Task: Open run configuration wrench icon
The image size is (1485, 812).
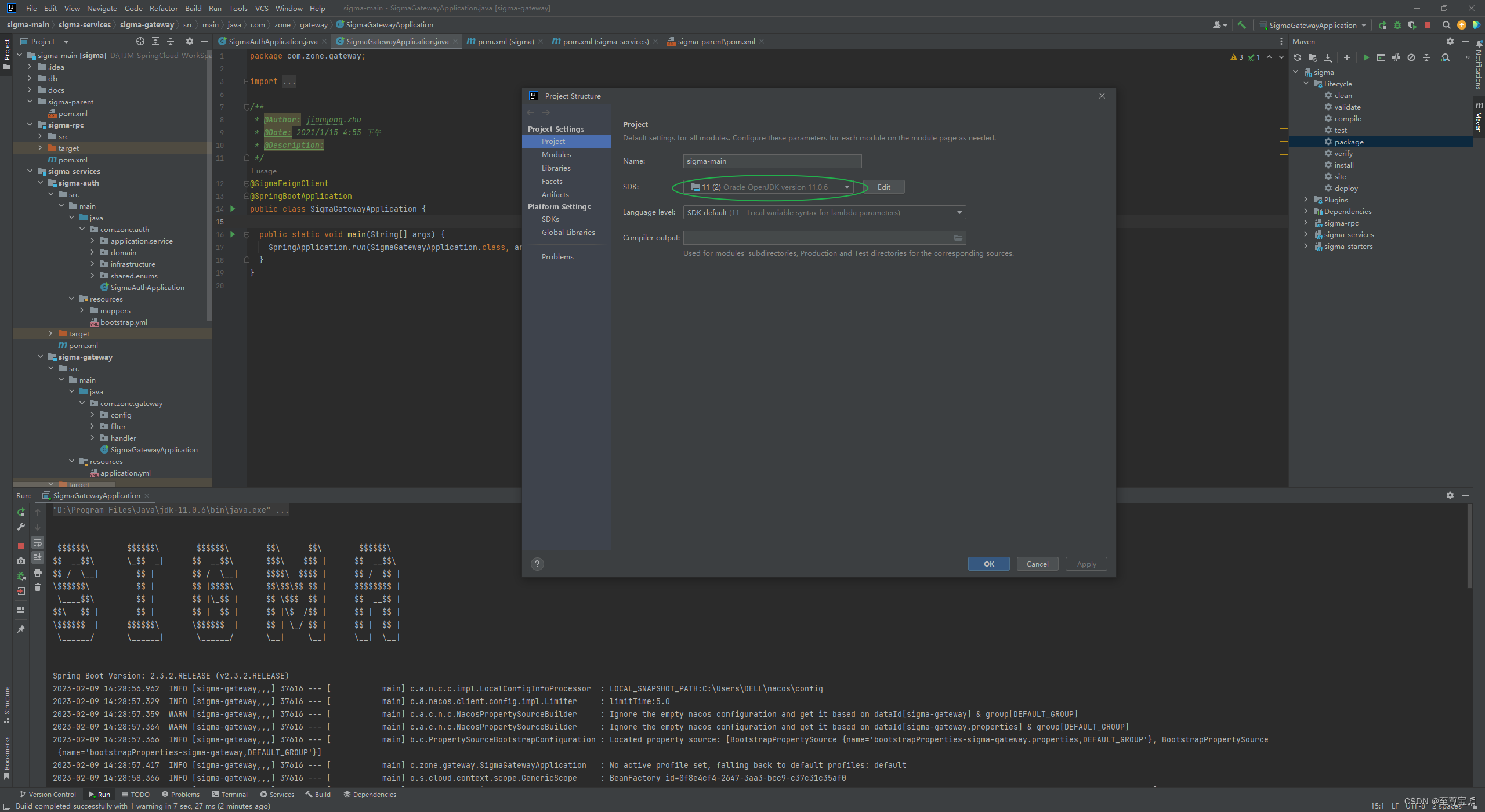Action: [x=21, y=527]
